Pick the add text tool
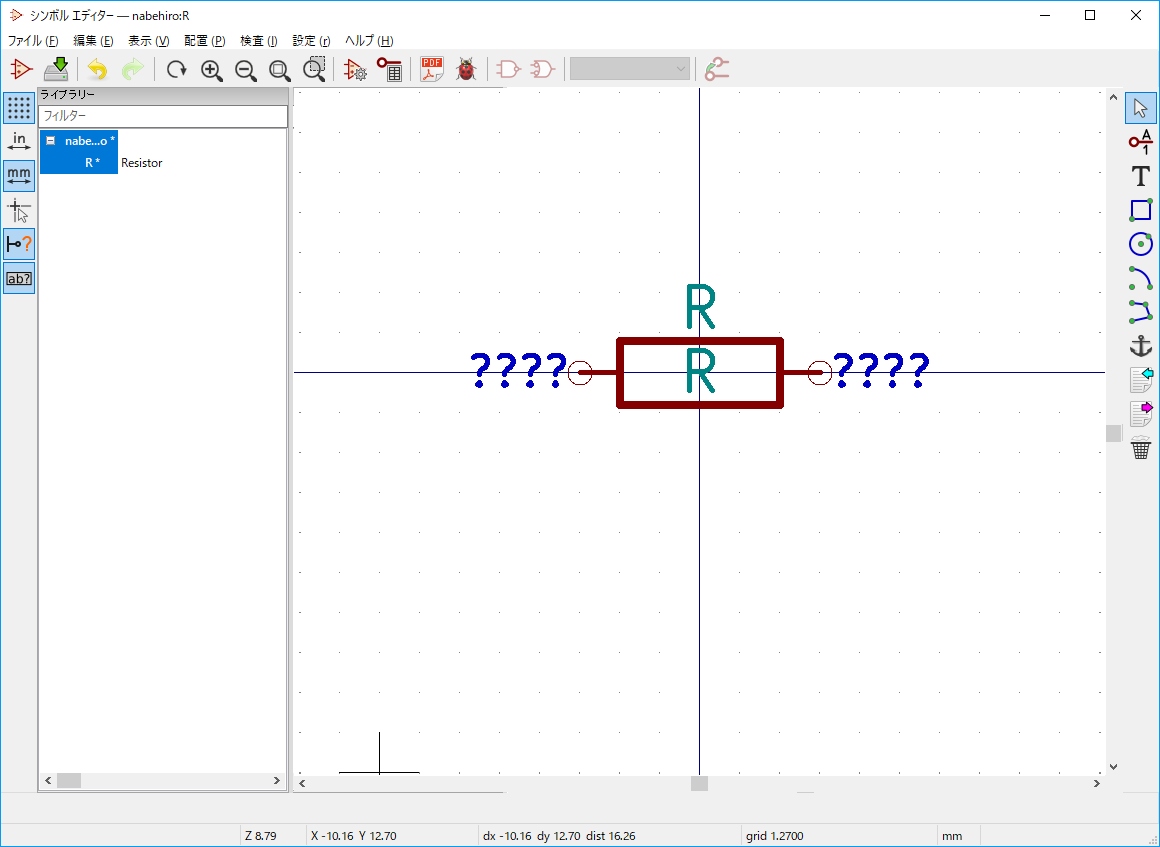The image size is (1160, 847). point(1141,176)
